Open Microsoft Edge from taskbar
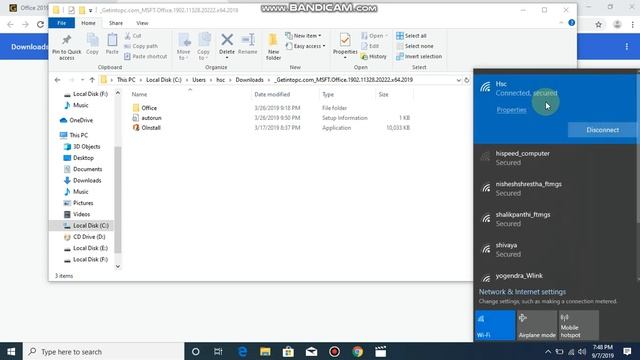The width and height of the screenshot is (640, 360). click(242, 351)
